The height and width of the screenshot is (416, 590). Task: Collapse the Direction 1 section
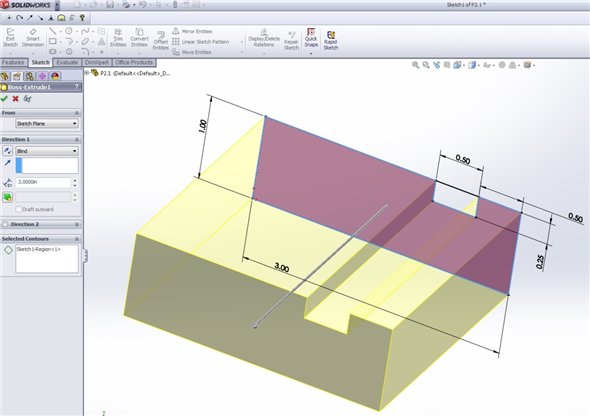click(77, 140)
